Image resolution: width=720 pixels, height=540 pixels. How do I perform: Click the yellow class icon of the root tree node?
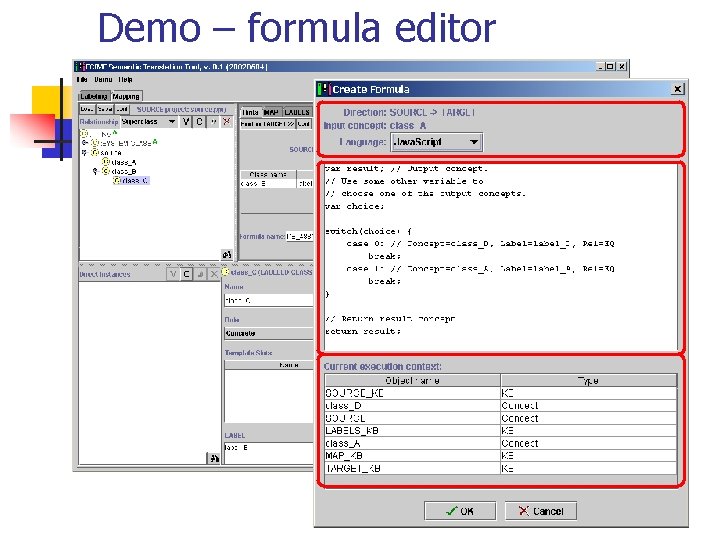(84, 134)
